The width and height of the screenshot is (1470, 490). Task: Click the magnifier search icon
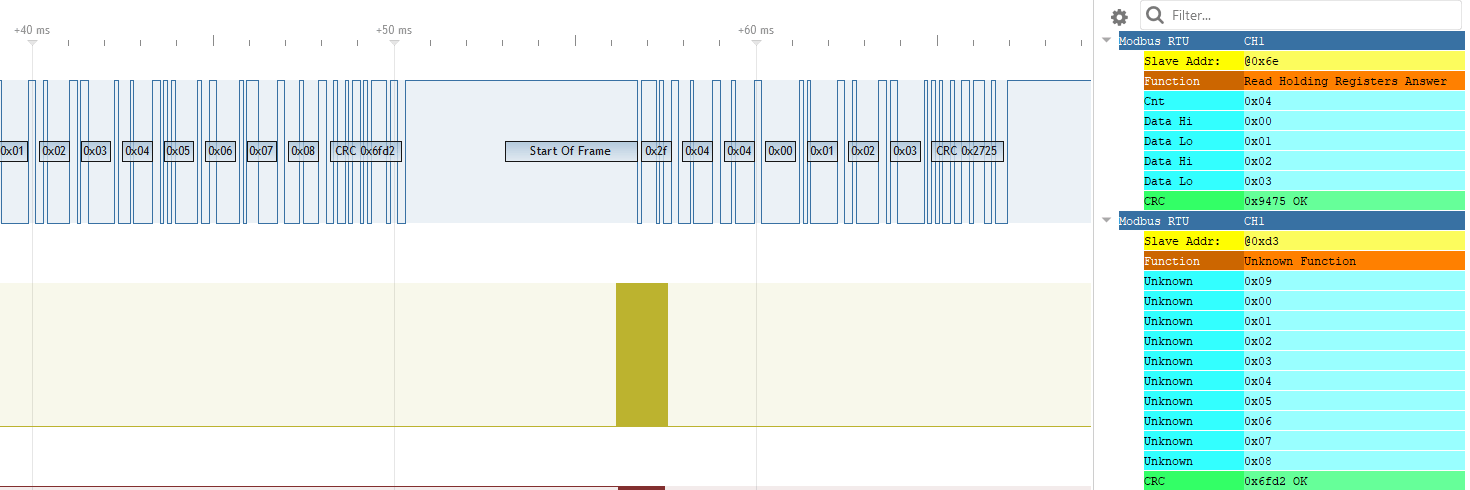pyautogui.click(x=1155, y=15)
